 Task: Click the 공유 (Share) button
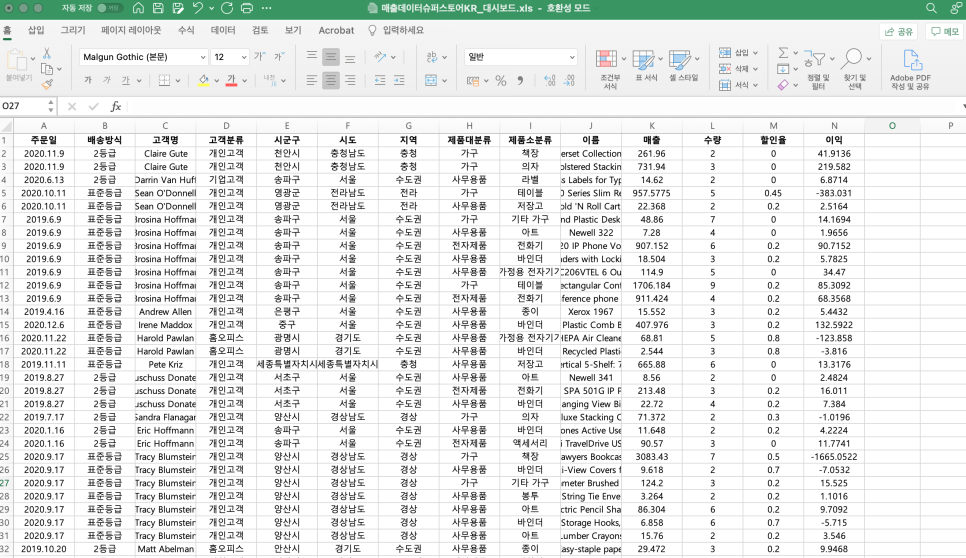click(899, 31)
